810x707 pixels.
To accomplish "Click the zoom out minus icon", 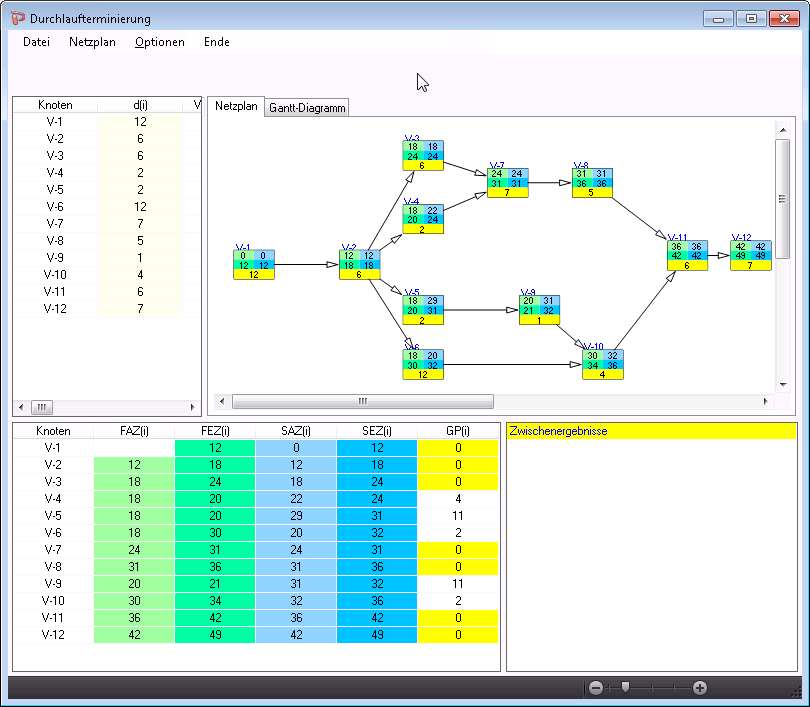I will (596, 688).
